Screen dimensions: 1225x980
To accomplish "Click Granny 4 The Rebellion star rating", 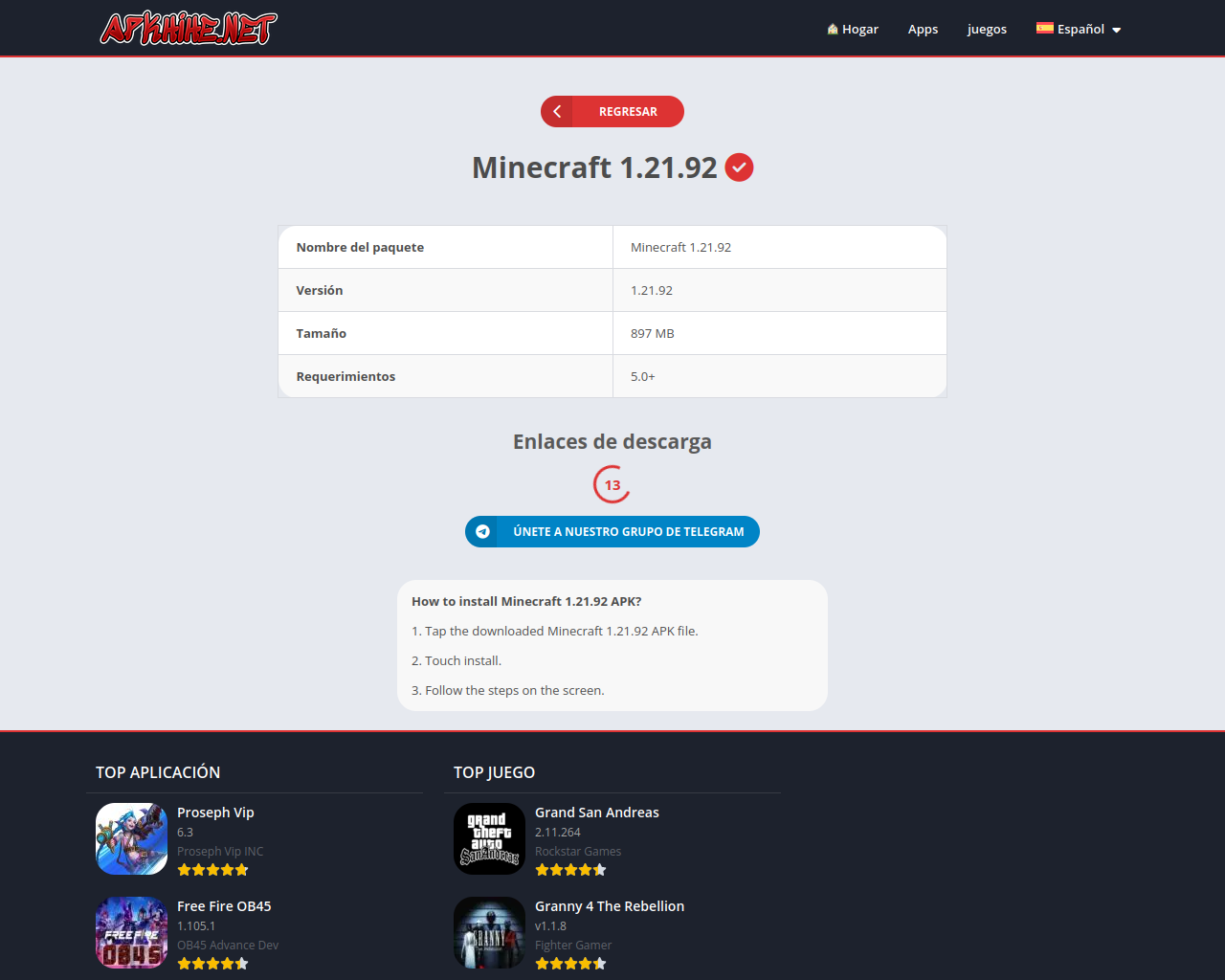I will pyautogui.click(x=570, y=964).
